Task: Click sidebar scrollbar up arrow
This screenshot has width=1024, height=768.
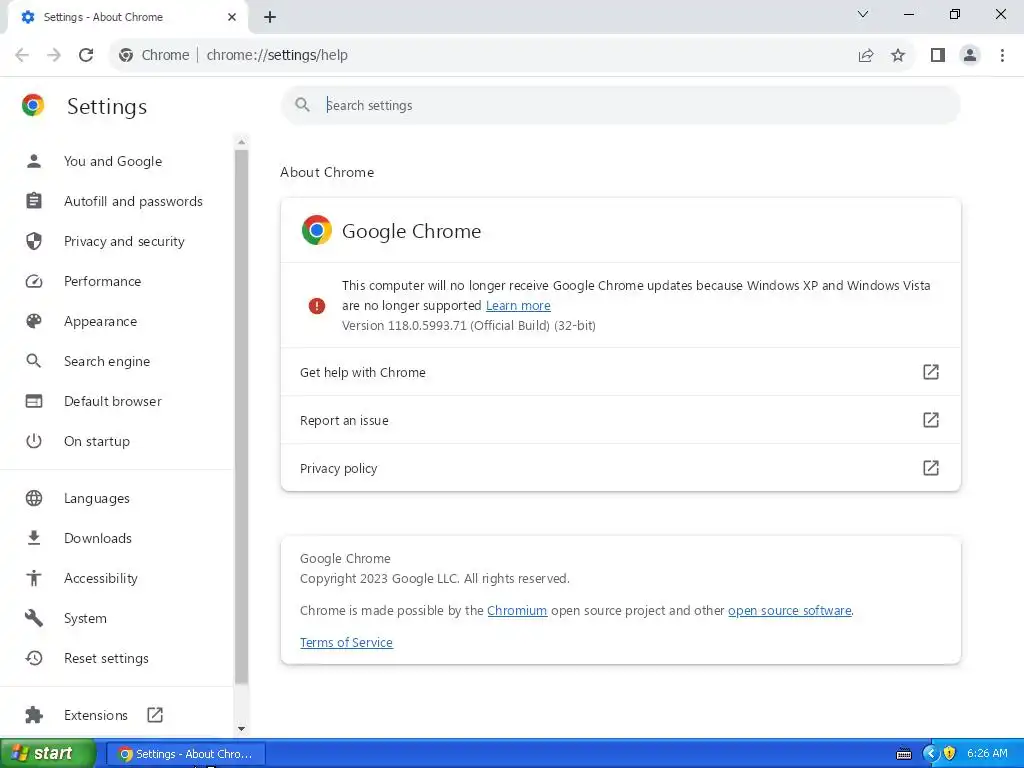Action: [242, 142]
